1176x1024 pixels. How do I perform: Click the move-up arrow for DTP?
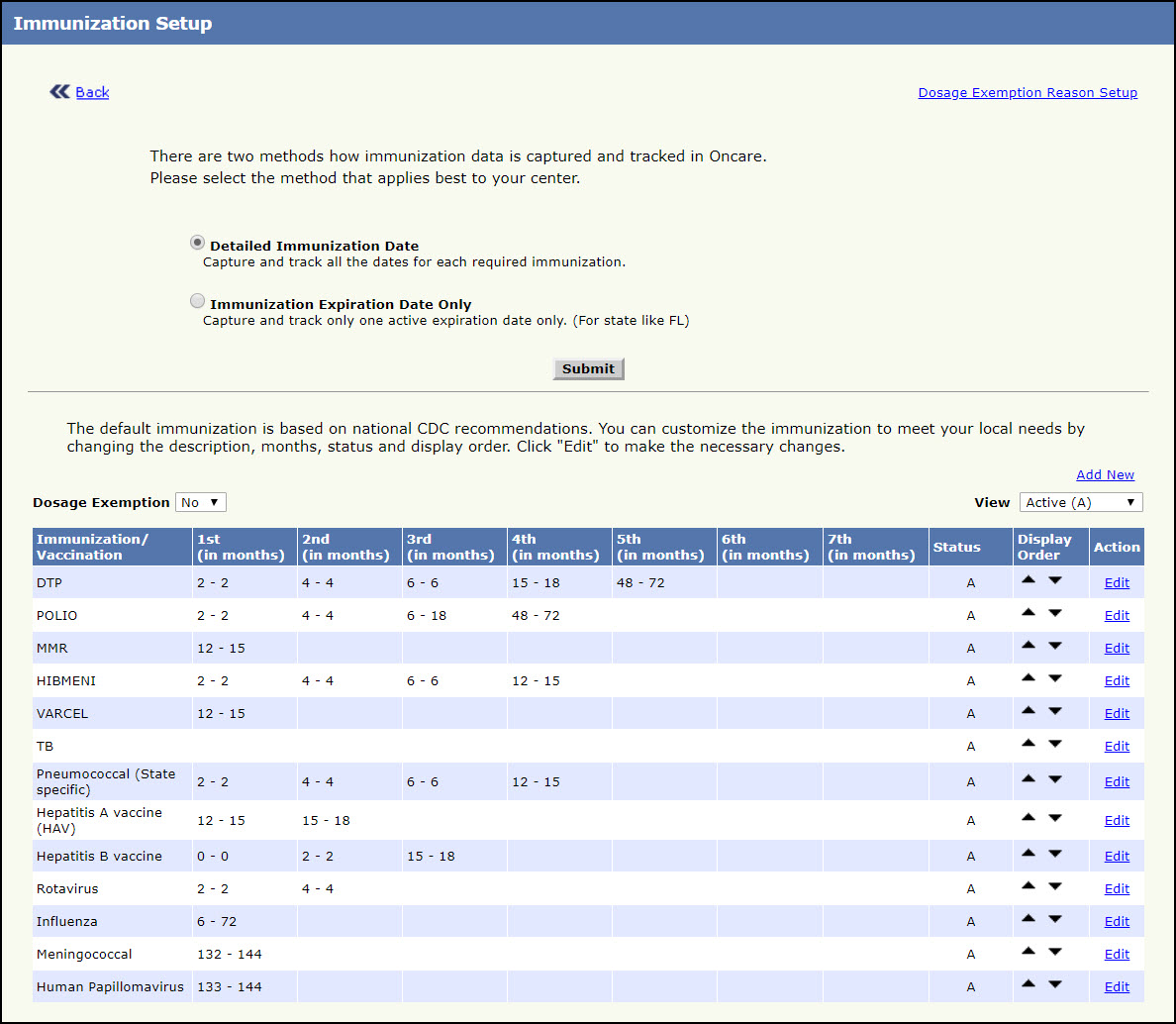click(x=1029, y=580)
